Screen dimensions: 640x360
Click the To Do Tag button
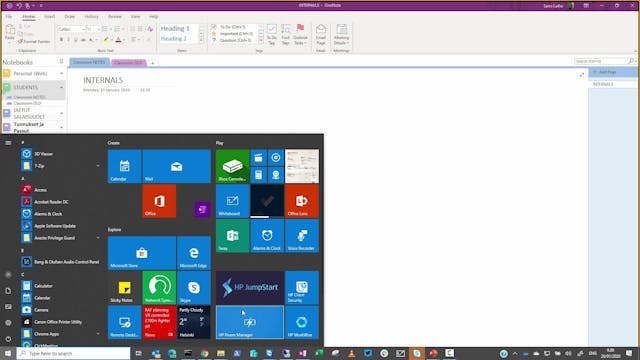(271, 34)
